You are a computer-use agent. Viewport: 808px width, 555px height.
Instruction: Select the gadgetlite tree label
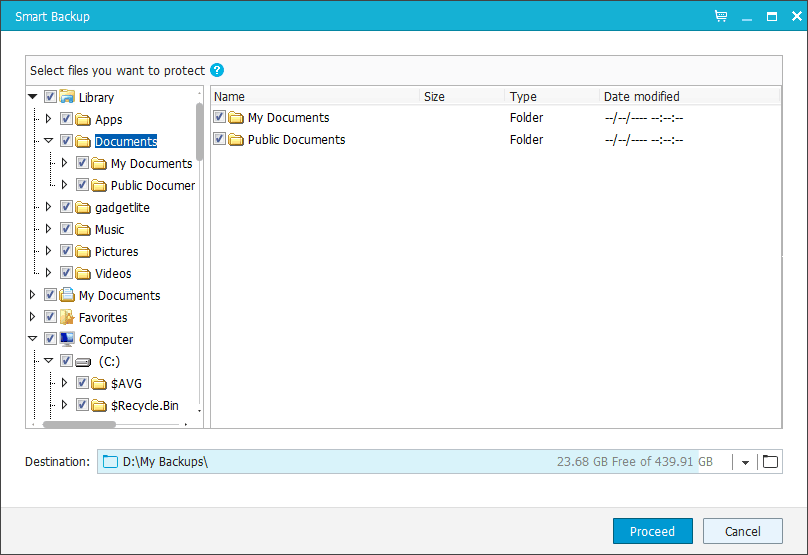pos(122,208)
